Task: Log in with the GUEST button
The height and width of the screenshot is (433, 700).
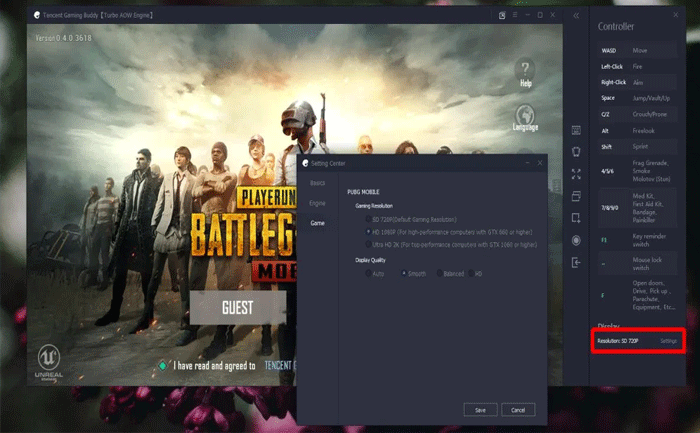Action: (x=238, y=308)
